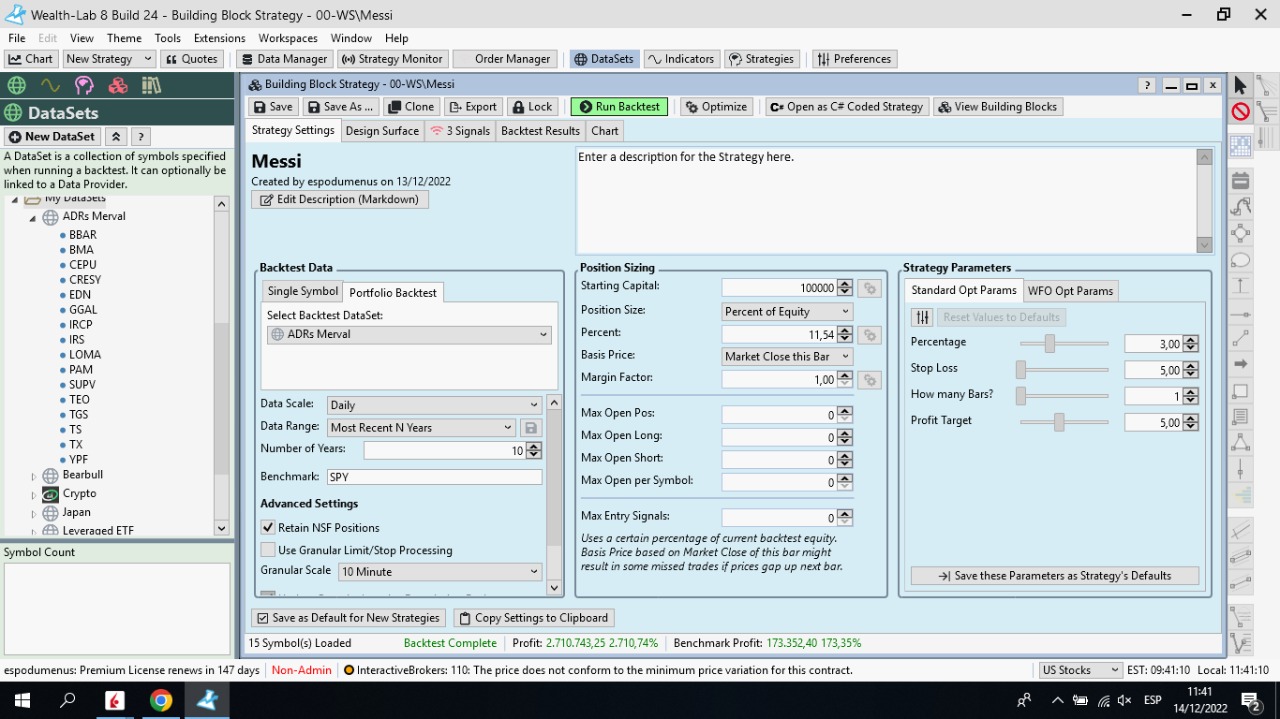Click the books library panel icon

click(151, 86)
